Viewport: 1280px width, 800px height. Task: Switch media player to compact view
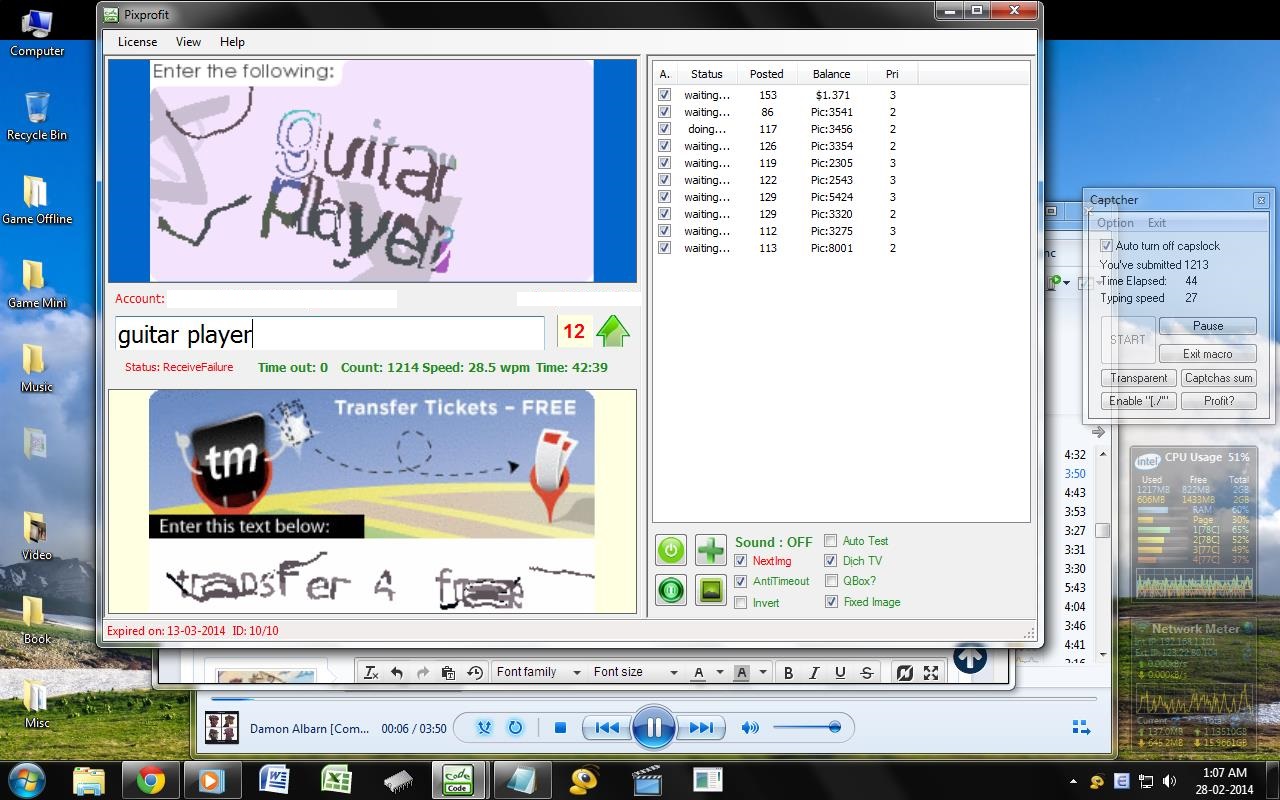pos(1080,727)
